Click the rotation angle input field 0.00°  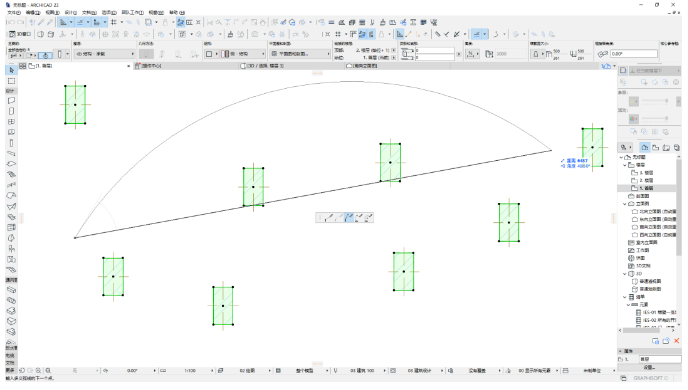[x=634, y=54]
